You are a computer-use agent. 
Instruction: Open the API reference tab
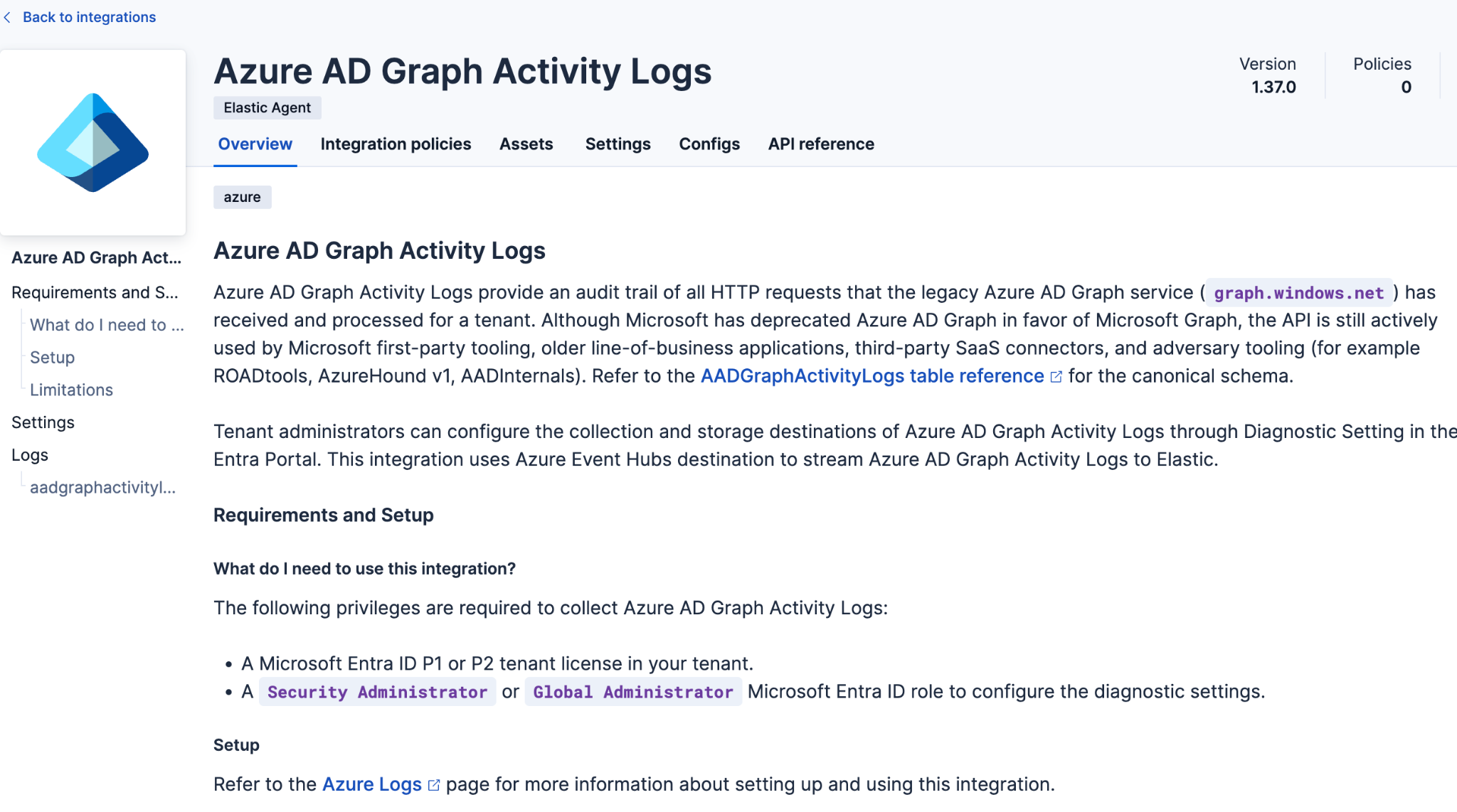click(821, 144)
